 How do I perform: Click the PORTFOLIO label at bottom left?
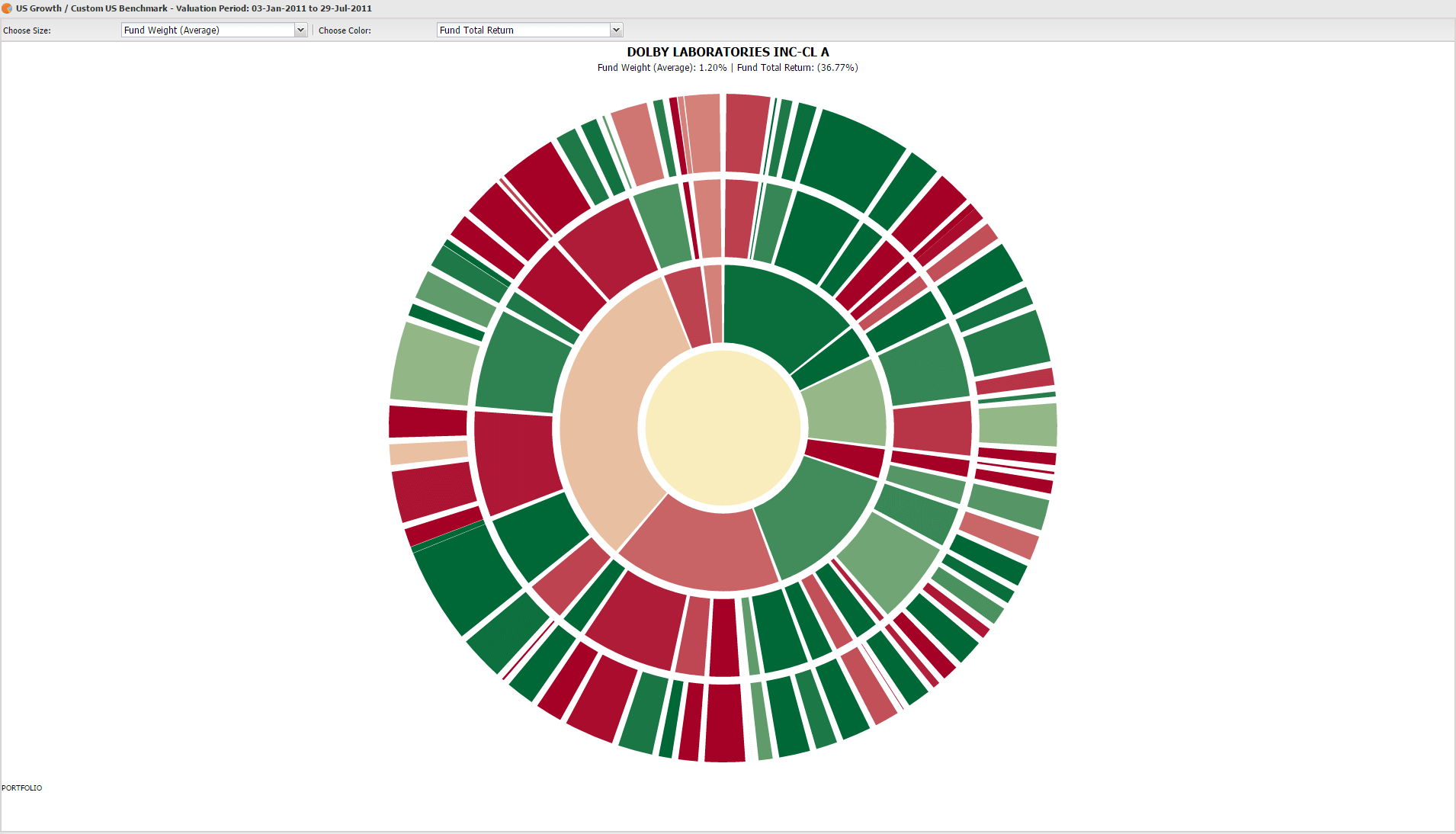coord(22,787)
